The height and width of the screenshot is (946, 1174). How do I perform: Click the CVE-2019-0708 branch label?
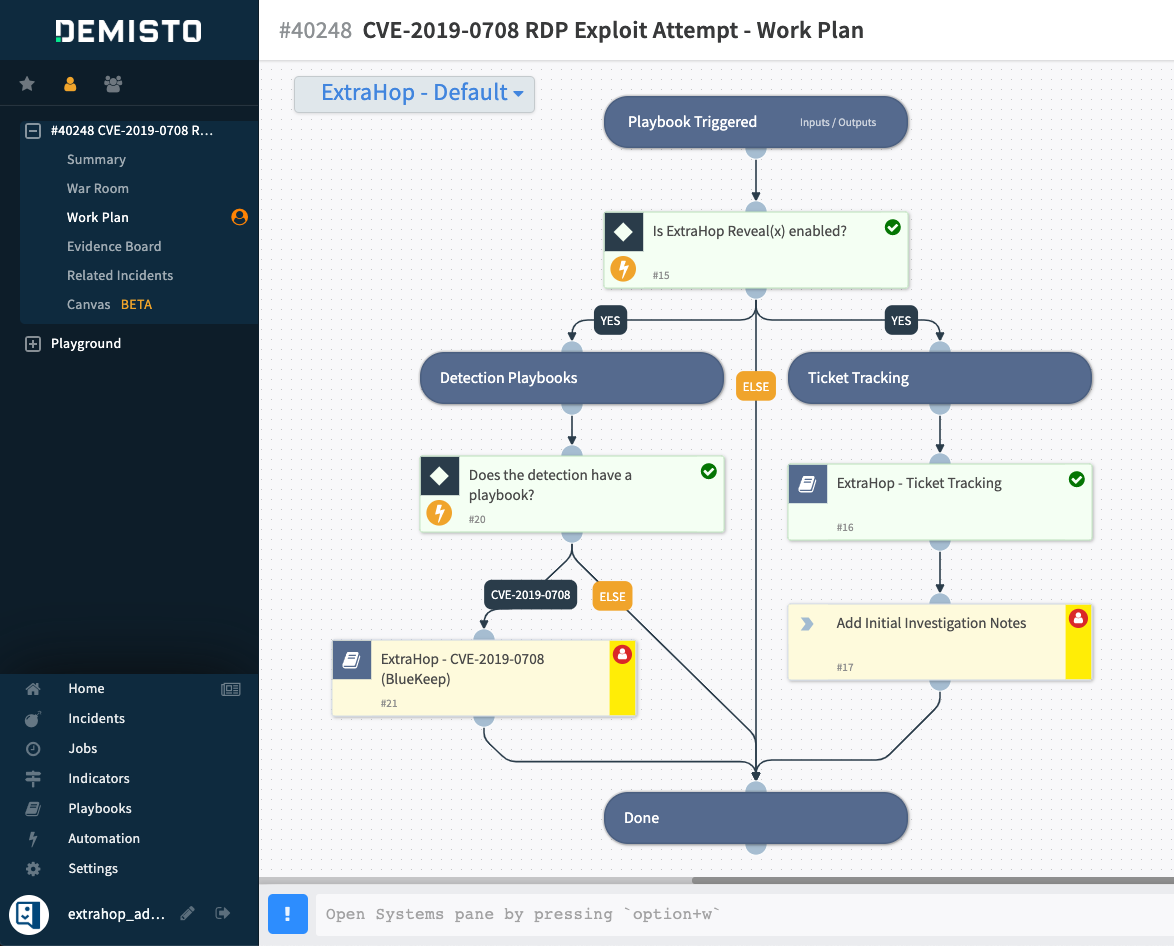pos(530,595)
